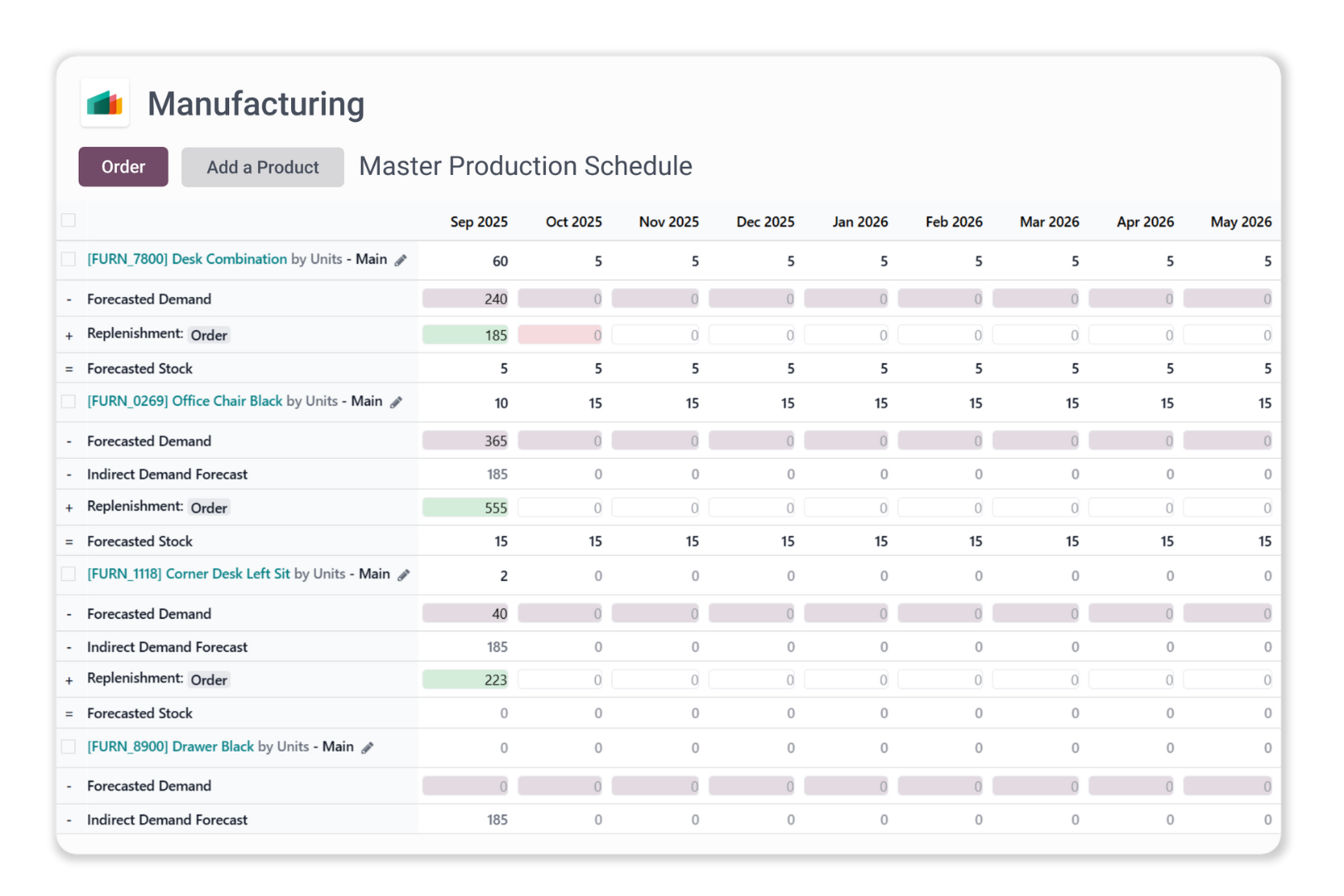Select the Desk Combination row checkbox
The width and height of the screenshot is (1344, 896).
pos(69,260)
